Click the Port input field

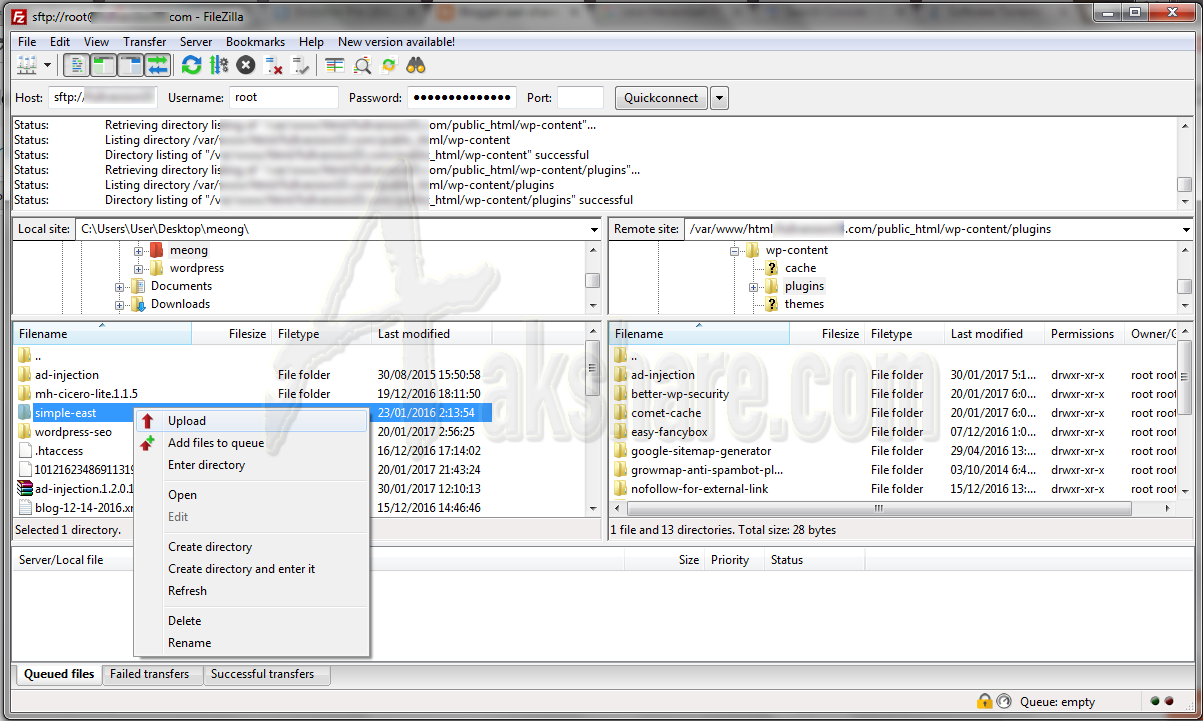coord(580,98)
